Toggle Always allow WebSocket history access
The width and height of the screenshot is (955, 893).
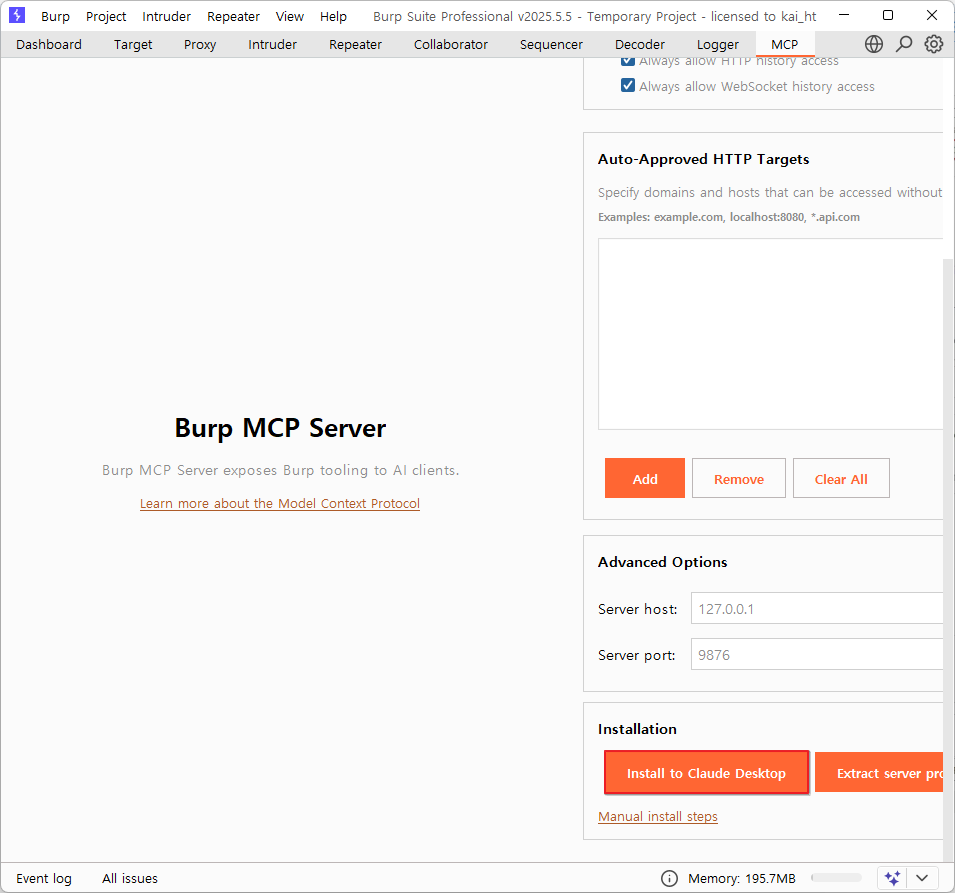(627, 85)
